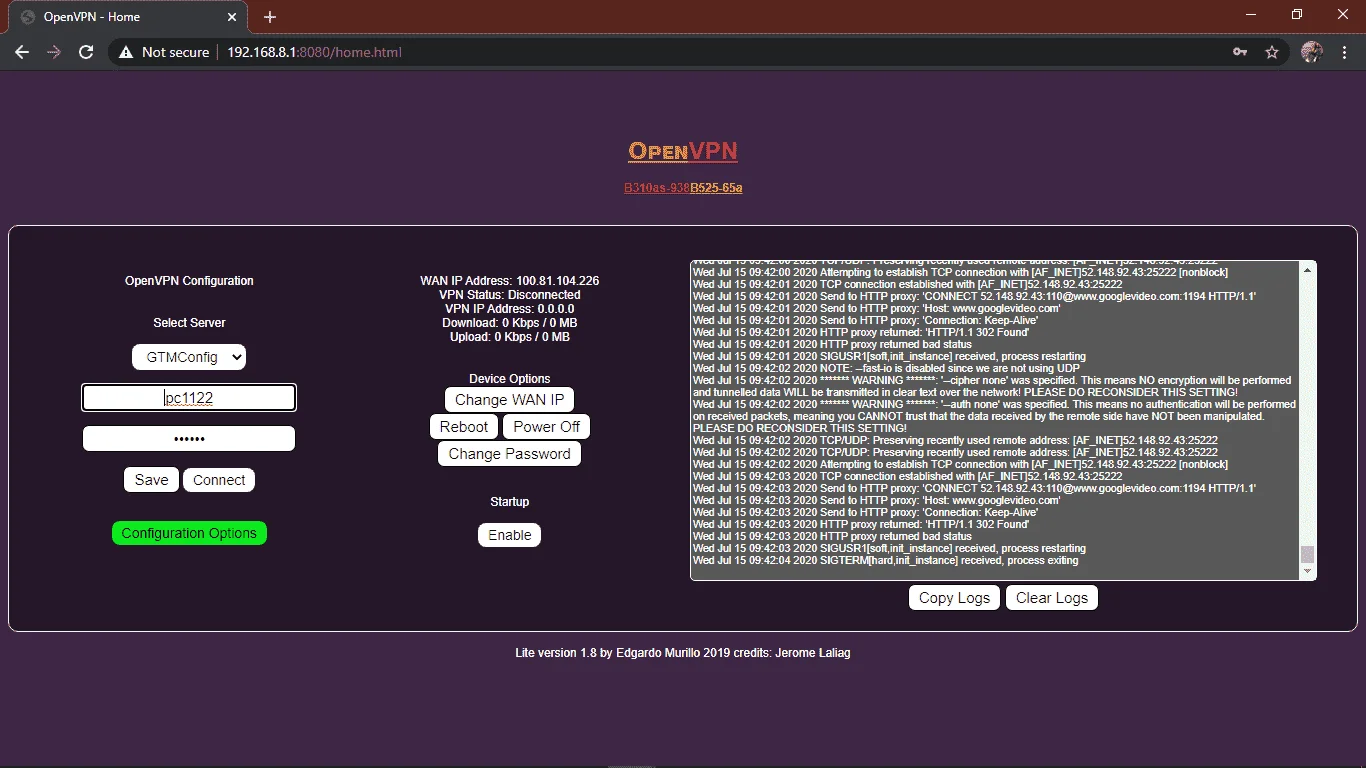Image resolution: width=1366 pixels, height=768 pixels.
Task: Click the log scrollbar up arrow
Action: click(x=1307, y=270)
